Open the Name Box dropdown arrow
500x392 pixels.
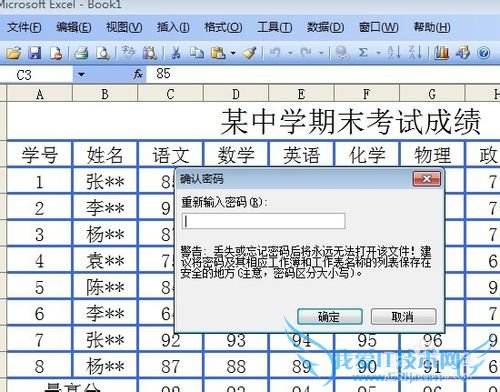tap(81, 74)
